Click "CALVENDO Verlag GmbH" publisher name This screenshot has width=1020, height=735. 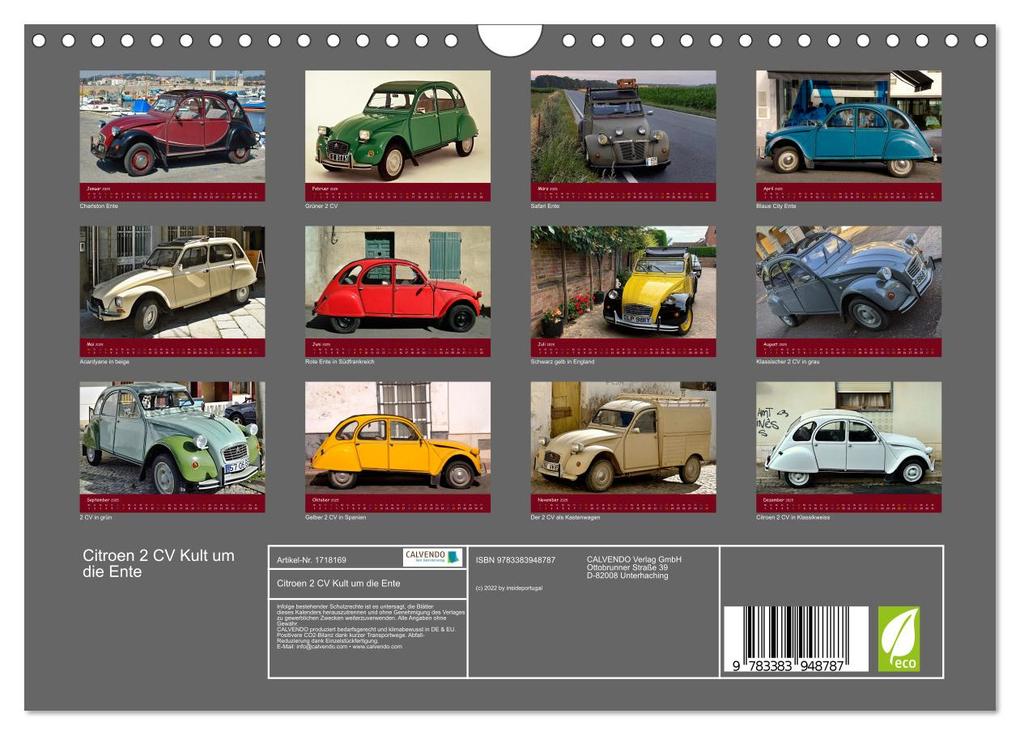[x=634, y=559]
